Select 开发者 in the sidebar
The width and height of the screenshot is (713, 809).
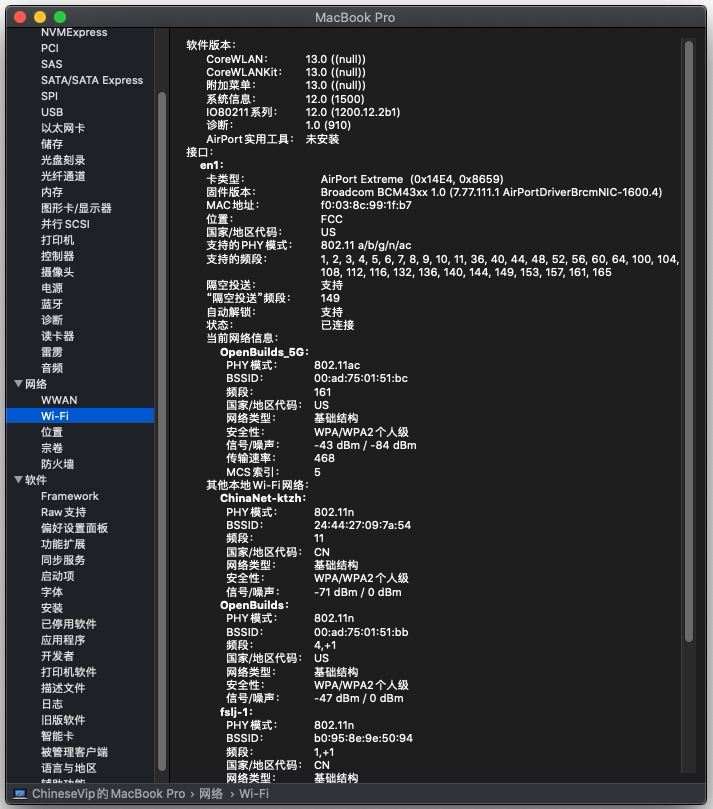coord(58,656)
